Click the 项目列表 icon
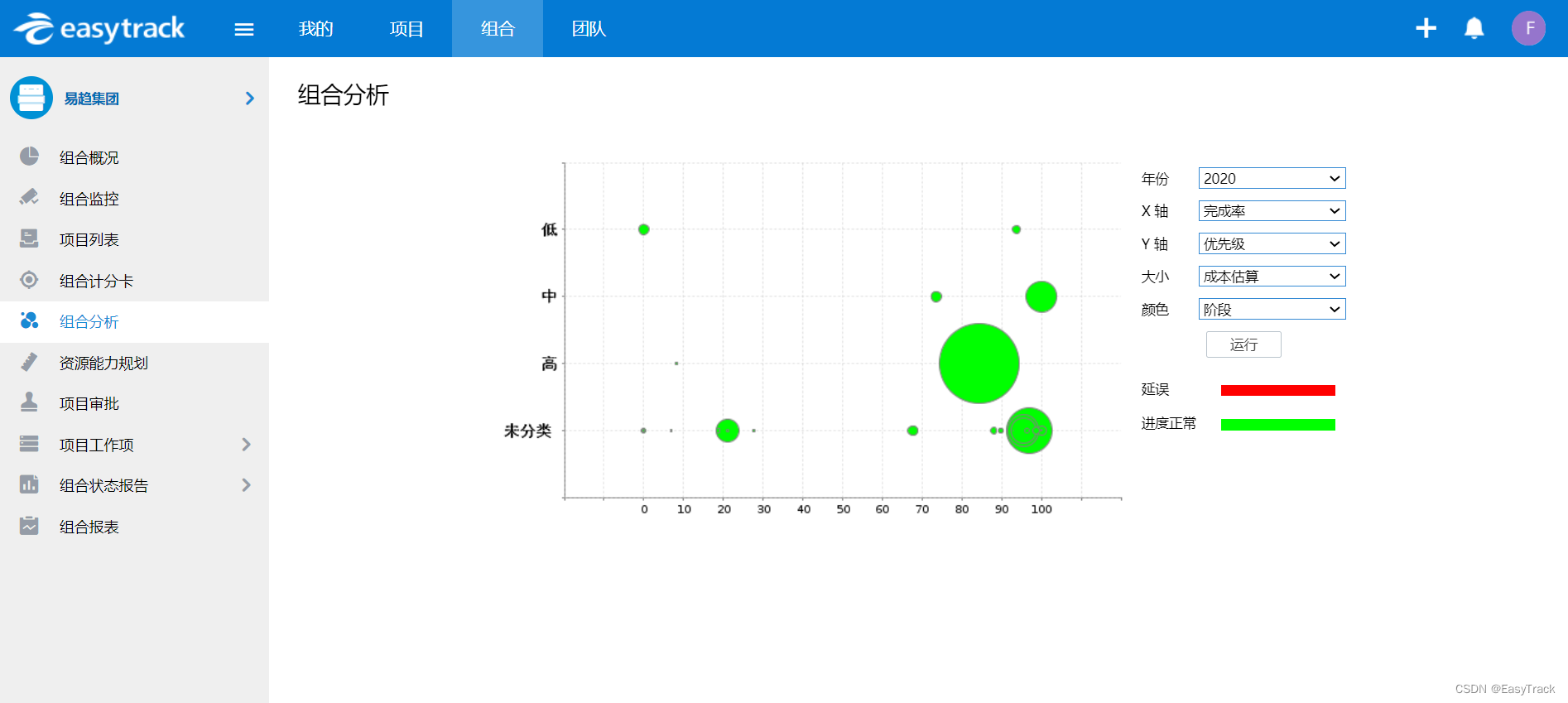Viewport: 1568px width, 703px height. pos(29,238)
